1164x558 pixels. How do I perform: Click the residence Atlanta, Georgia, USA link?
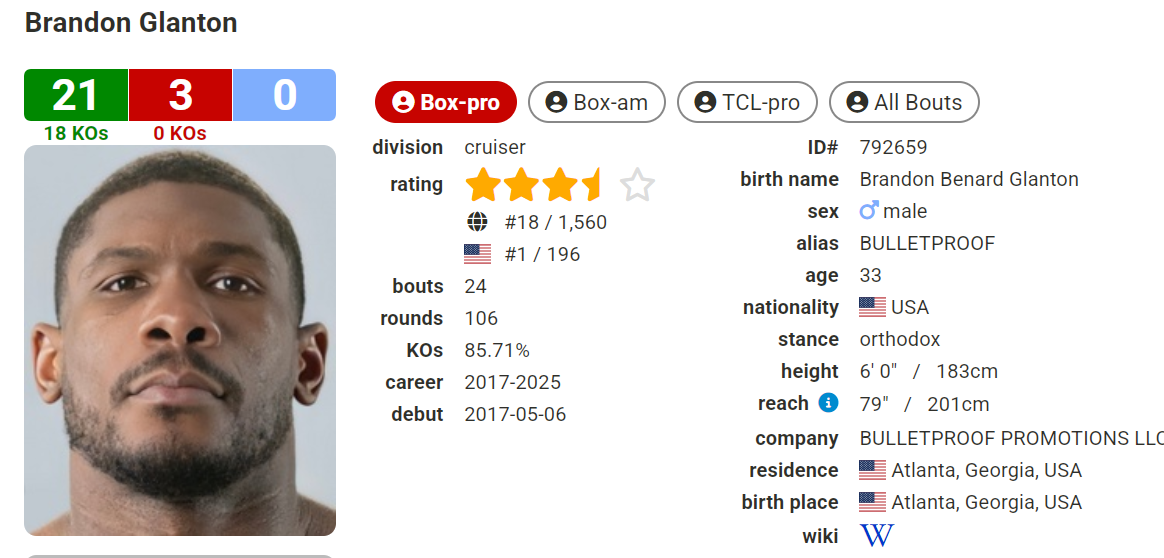coord(986,470)
